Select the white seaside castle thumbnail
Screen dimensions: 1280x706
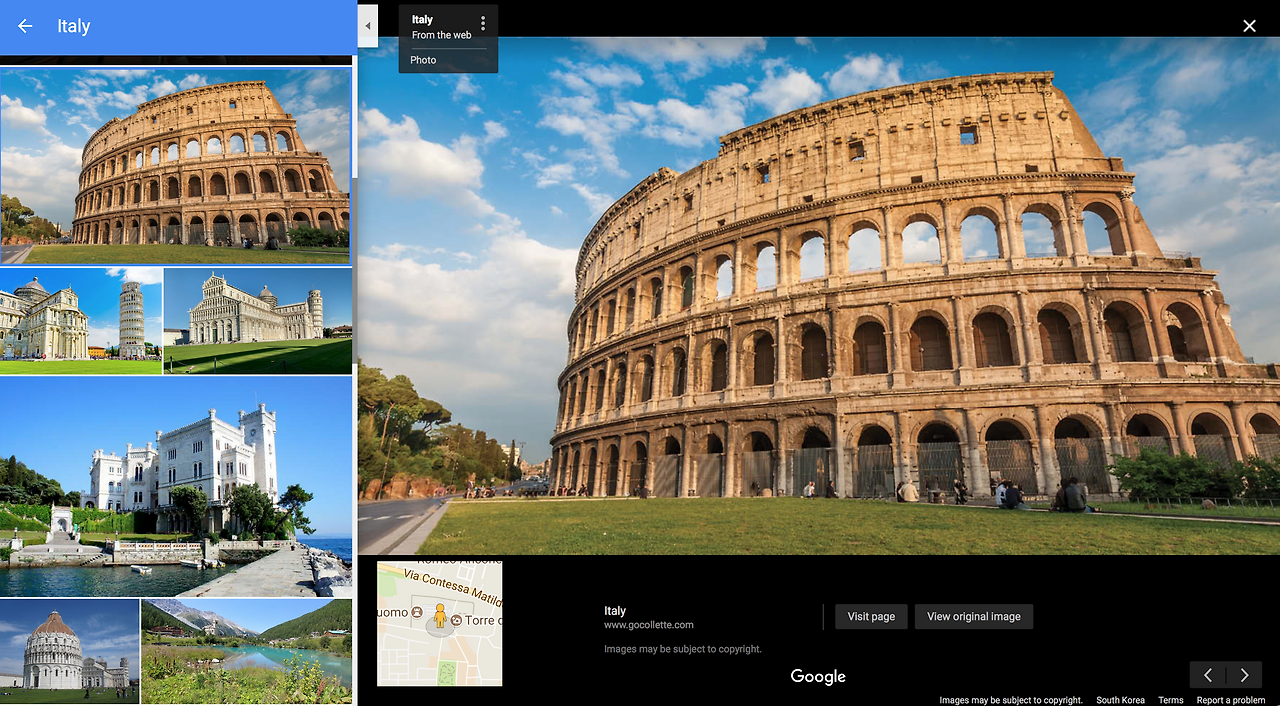pos(176,487)
